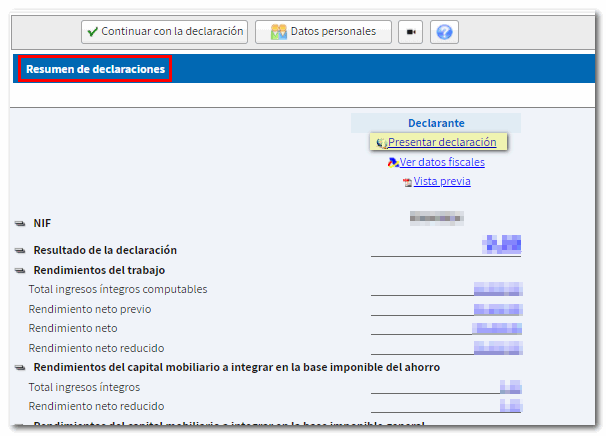Select the Resumen de declaraciones header tab
This screenshot has width=606, height=436.
[95, 70]
